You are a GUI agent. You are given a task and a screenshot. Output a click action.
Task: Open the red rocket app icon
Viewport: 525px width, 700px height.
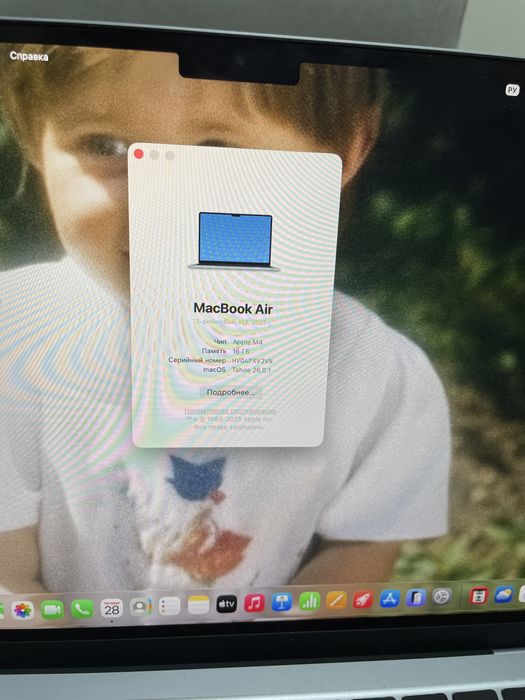point(363,599)
